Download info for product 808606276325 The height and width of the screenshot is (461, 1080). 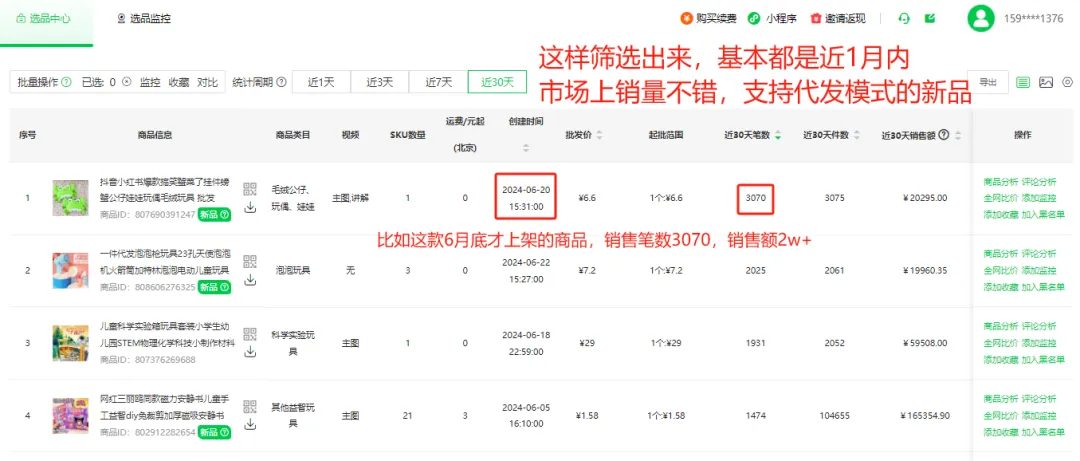[250, 280]
